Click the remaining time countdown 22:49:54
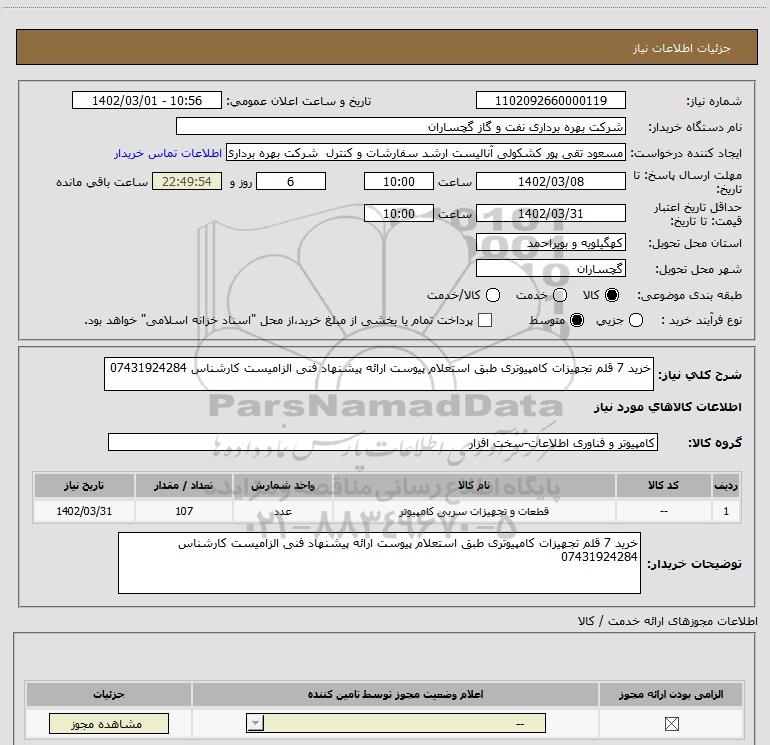Image resolution: width=770 pixels, height=745 pixels. [187, 181]
